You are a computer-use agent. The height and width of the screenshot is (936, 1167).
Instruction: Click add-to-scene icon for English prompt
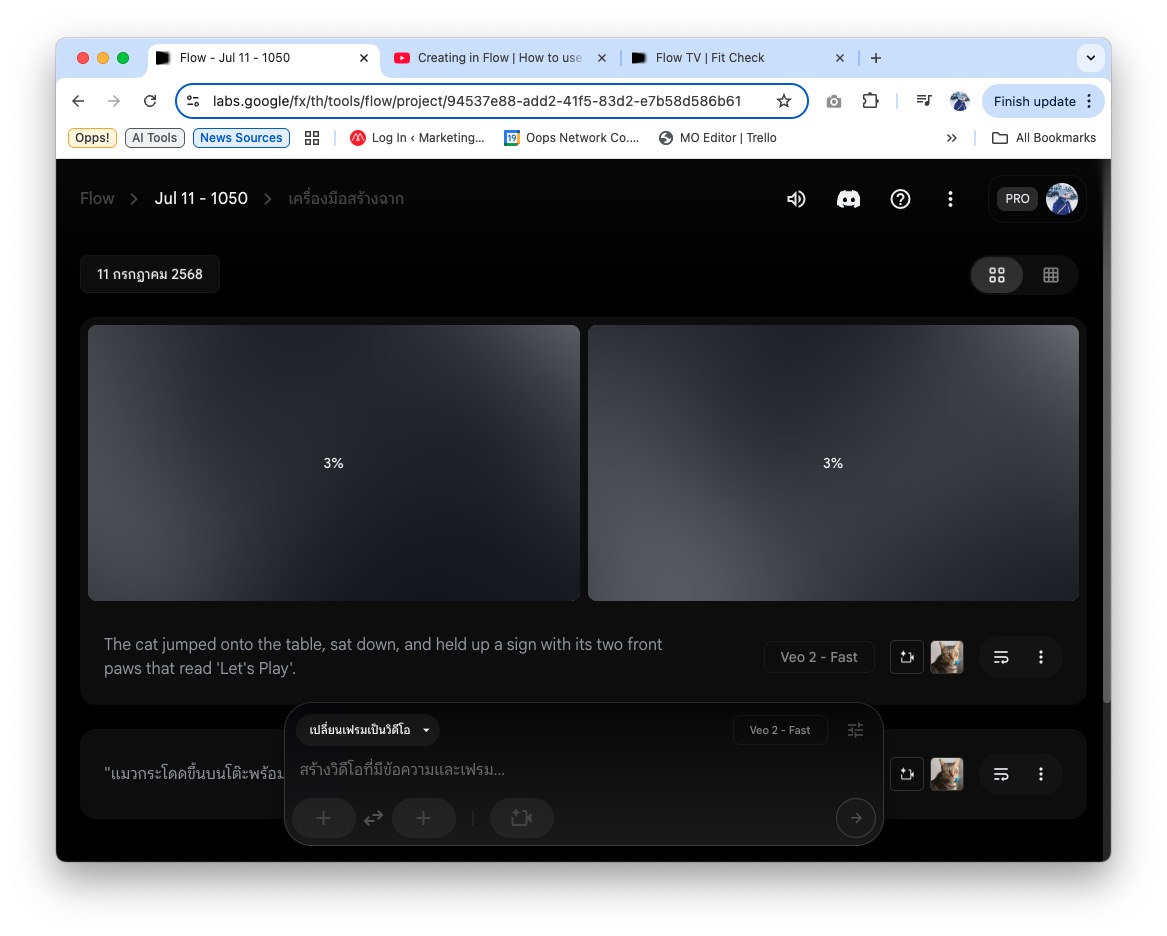point(907,657)
